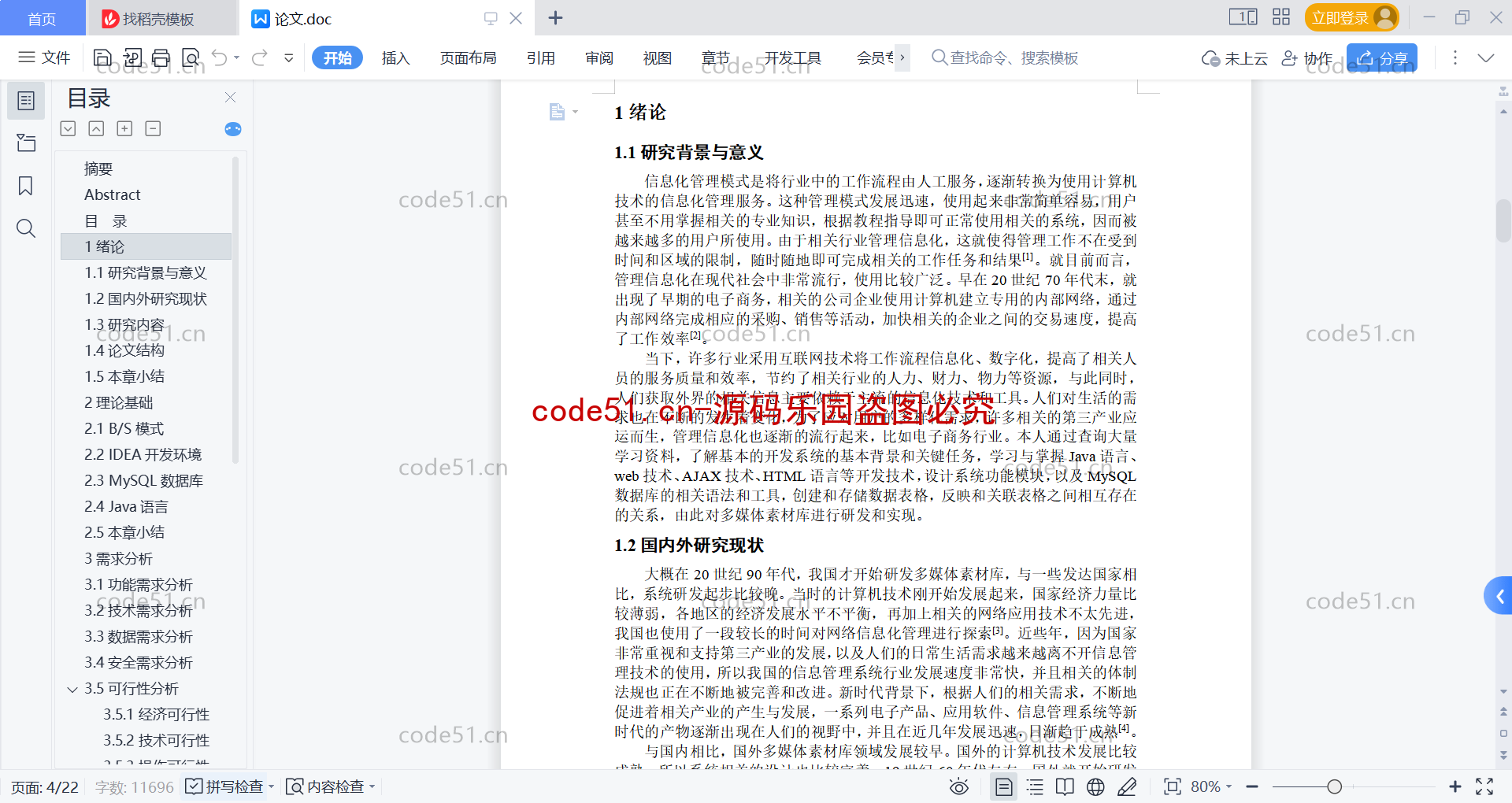1512x803 pixels.
Task: Click the 分享 share button
Action: tap(1382, 57)
